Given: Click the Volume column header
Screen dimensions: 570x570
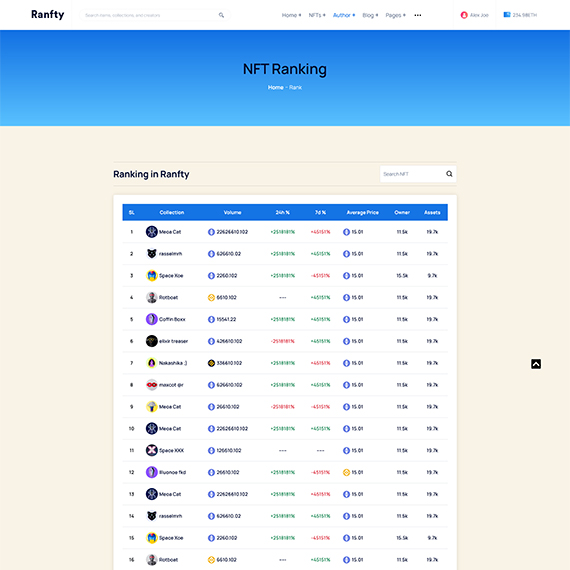Looking at the screenshot, I should (232, 212).
